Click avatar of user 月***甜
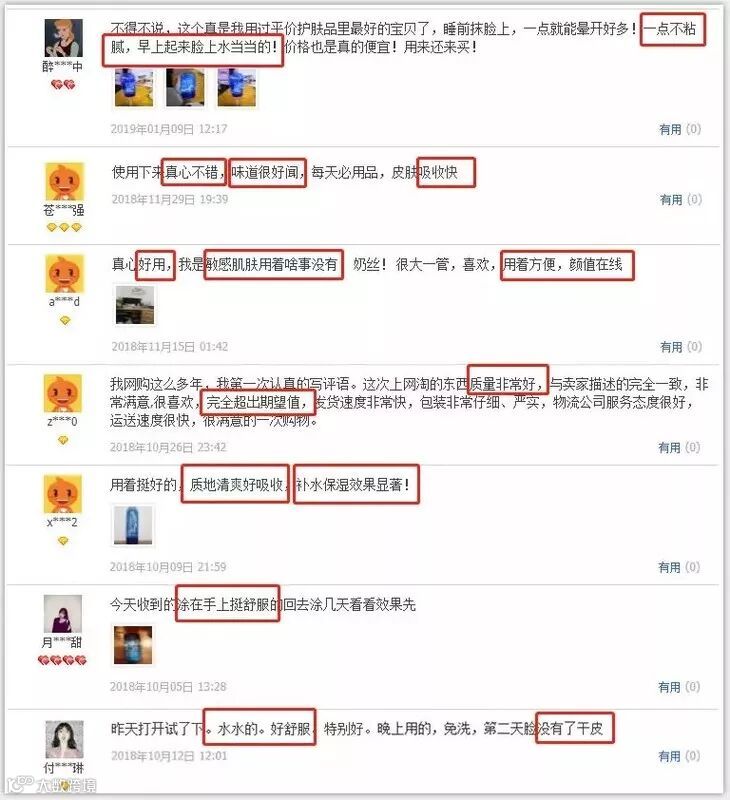 pyautogui.click(x=63, y=614)
